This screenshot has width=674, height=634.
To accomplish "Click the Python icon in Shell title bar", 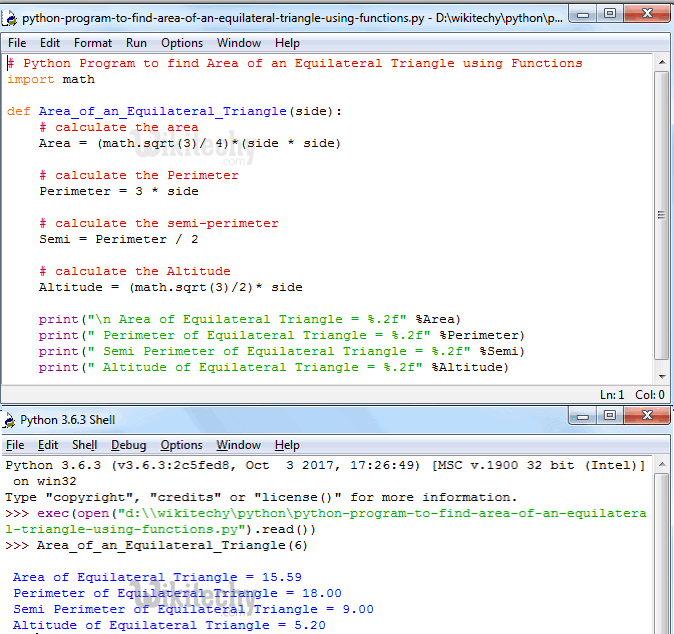I will [9, 420].
